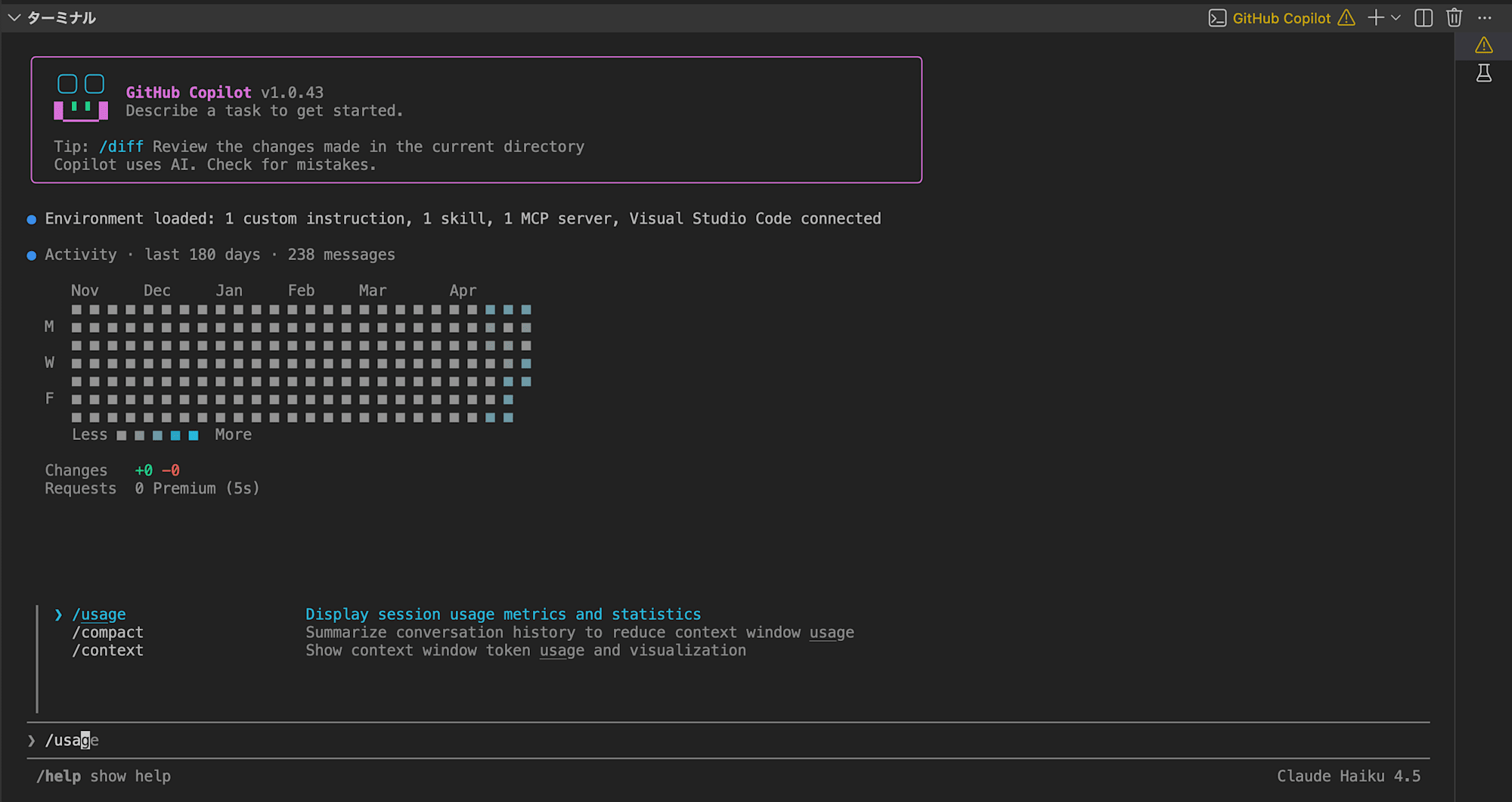Screen dimensions: 1512x802
Task: Click the Claude Haiku 4.5 model label
Action: coord(1349,776)
